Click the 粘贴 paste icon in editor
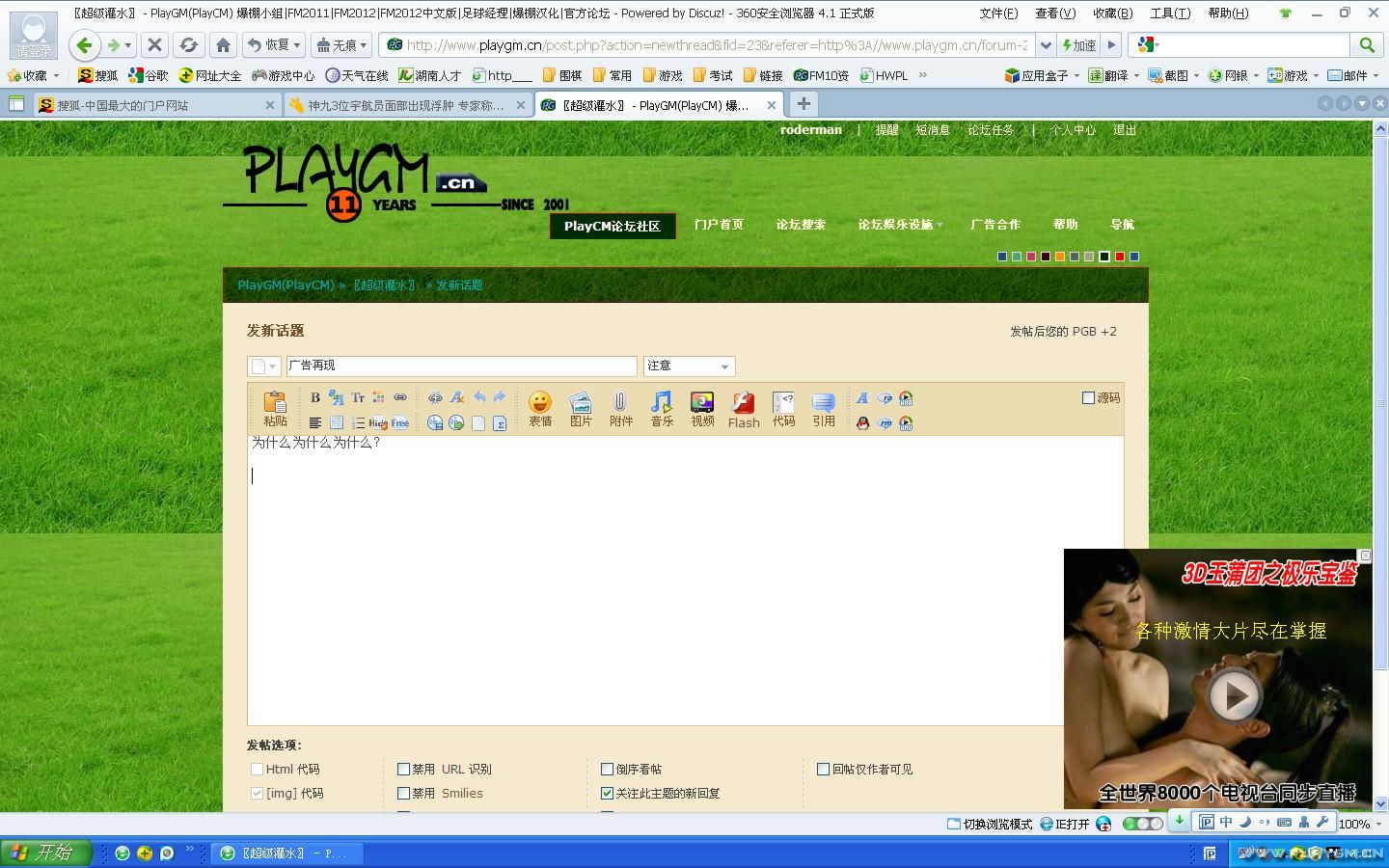The image size is (1389, 868). 275,408
